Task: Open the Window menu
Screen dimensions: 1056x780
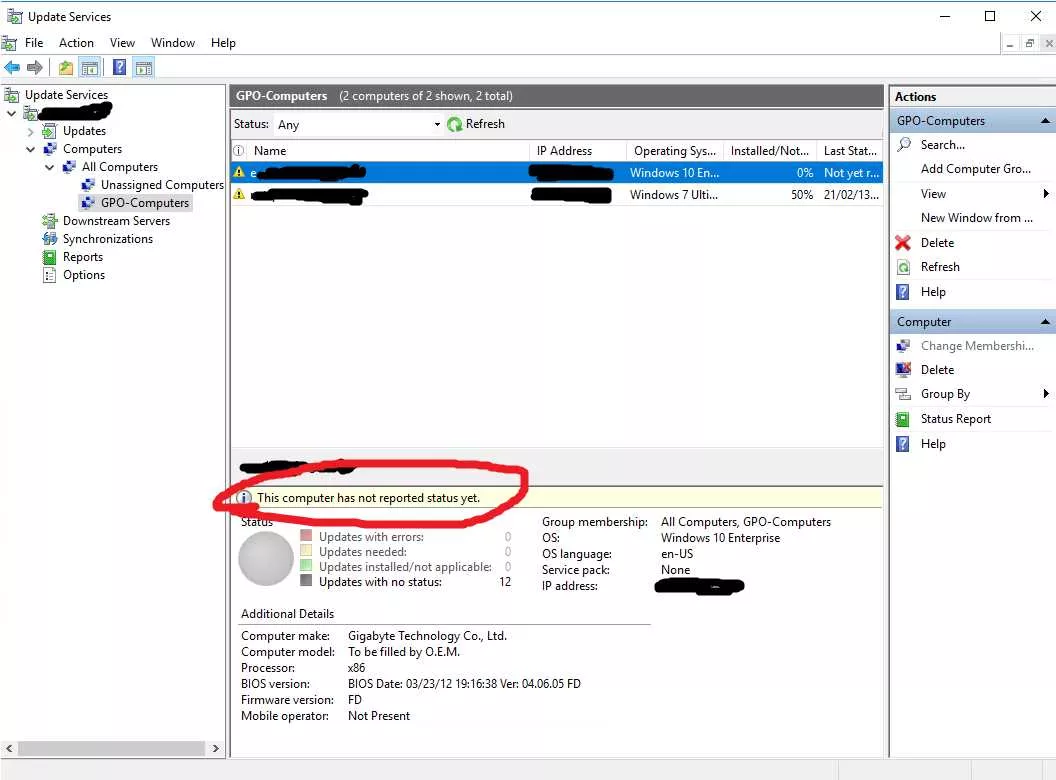Action: tap(172, 42)
